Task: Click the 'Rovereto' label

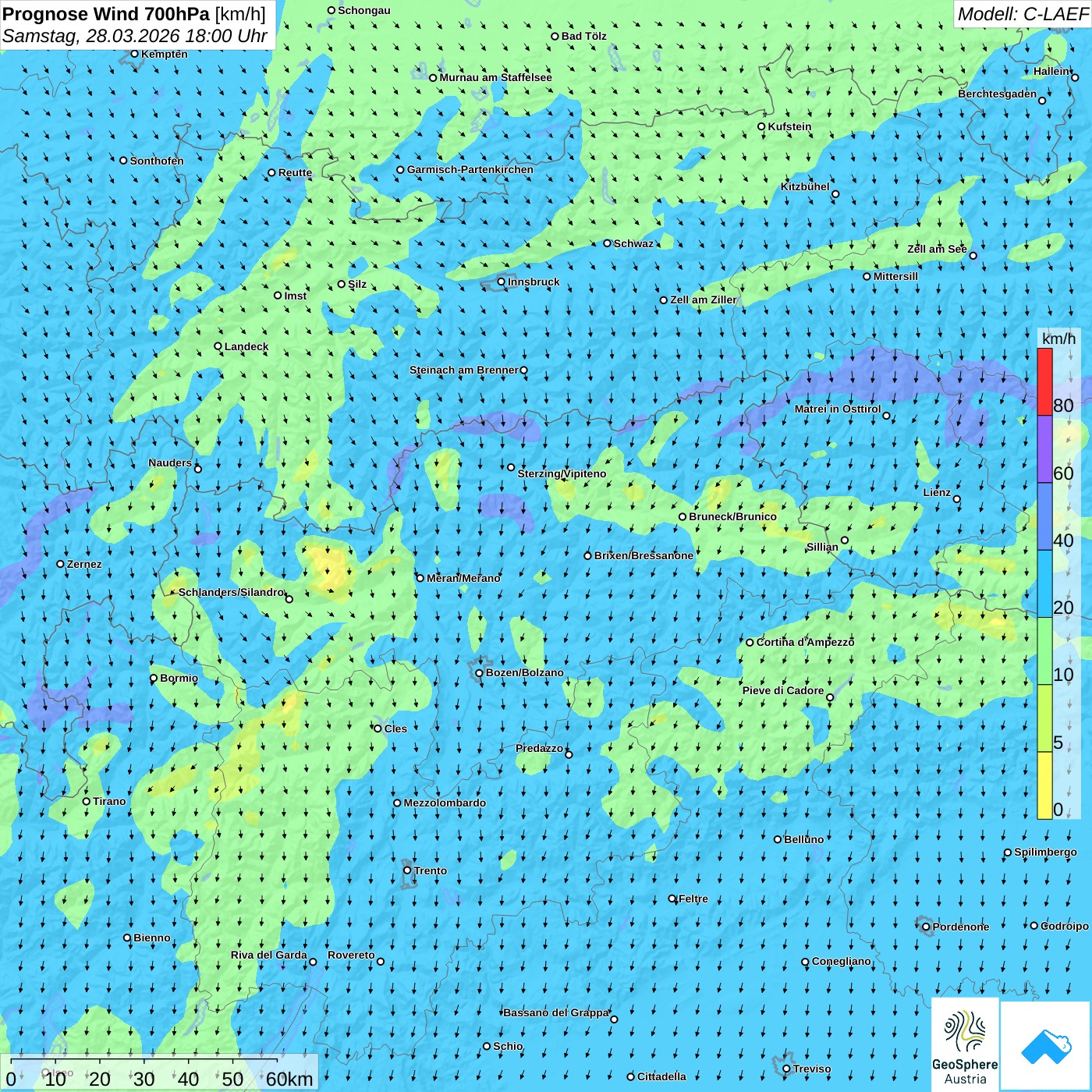Action: pyautogui.click(x=351, y=955)
